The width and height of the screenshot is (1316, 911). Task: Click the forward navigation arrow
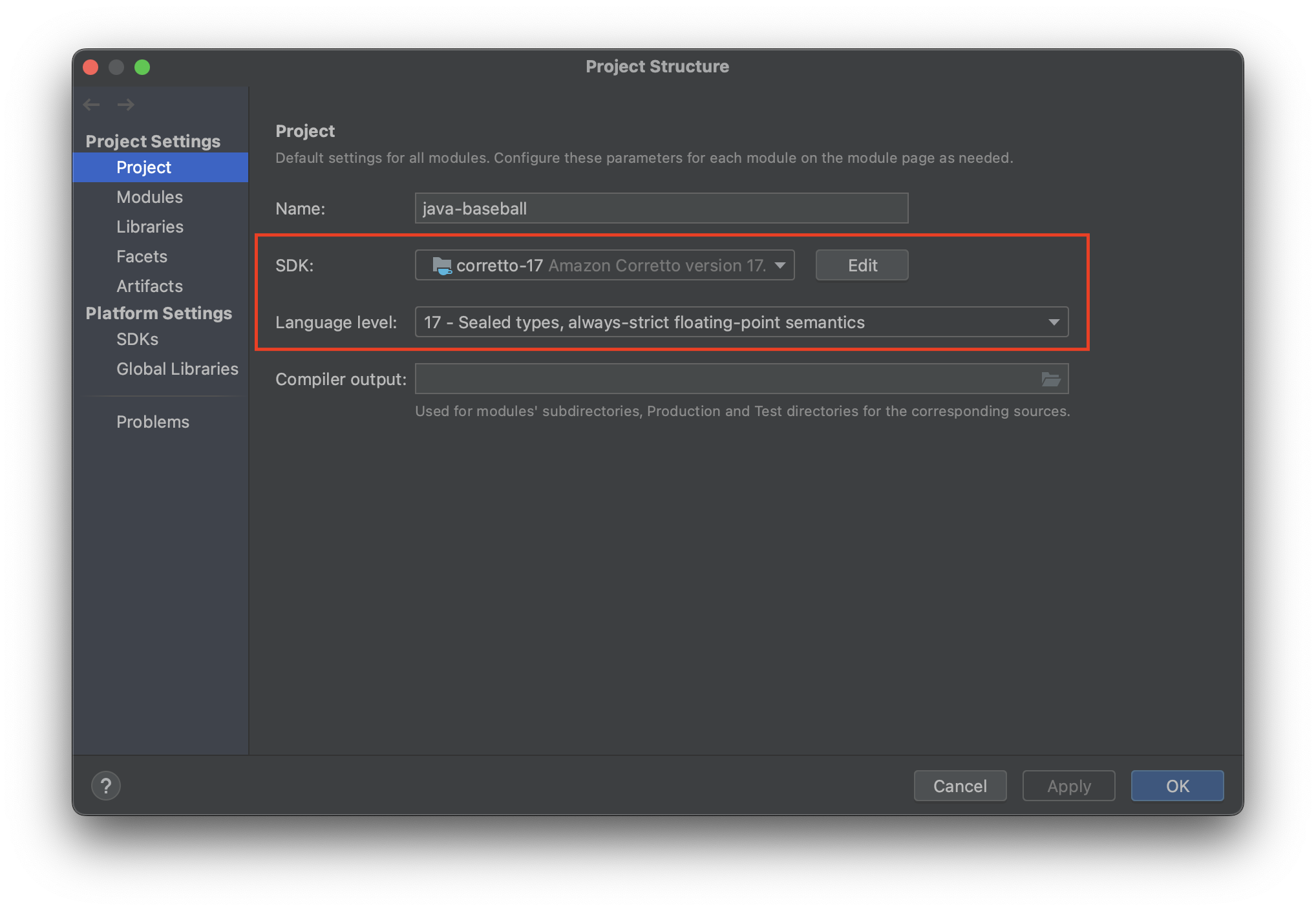(126, 105)
